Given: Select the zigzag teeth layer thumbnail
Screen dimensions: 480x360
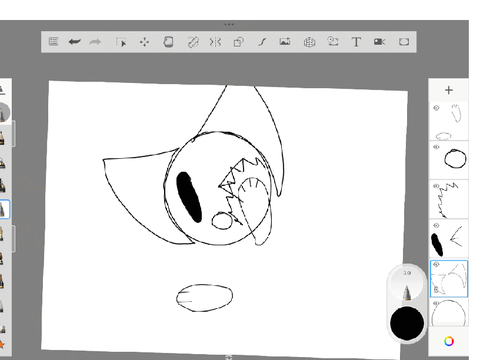Looking at the screenshot, I should click(449, 199).
